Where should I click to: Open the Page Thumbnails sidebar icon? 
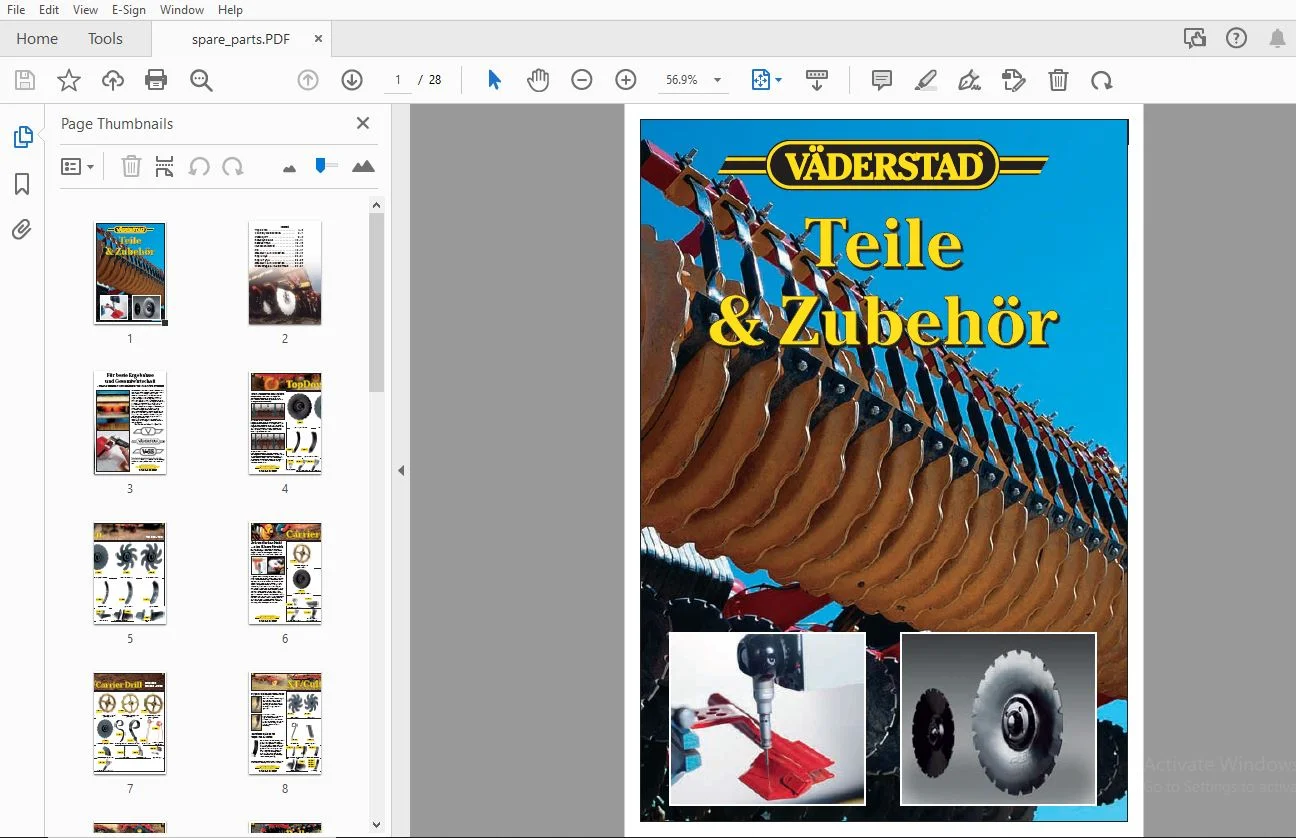click(x=22, y=137)
